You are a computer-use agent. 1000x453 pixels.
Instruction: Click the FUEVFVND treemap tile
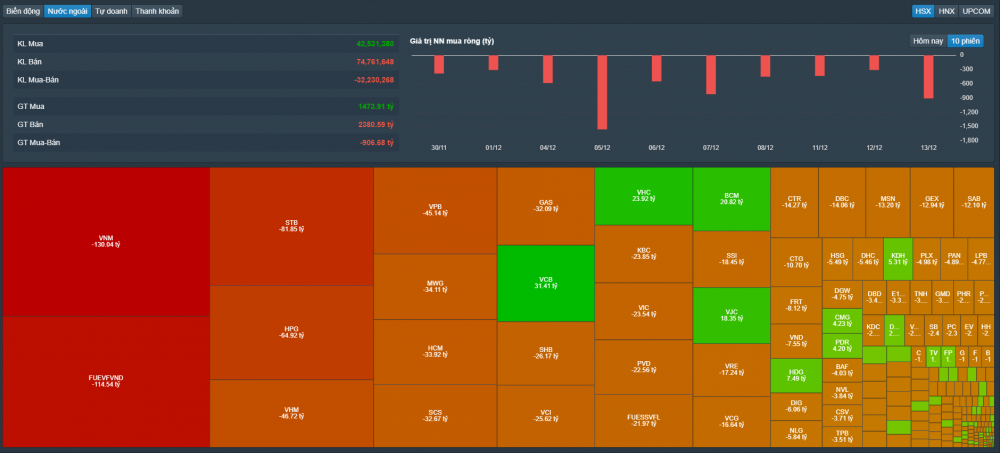[x=106, y=382]
